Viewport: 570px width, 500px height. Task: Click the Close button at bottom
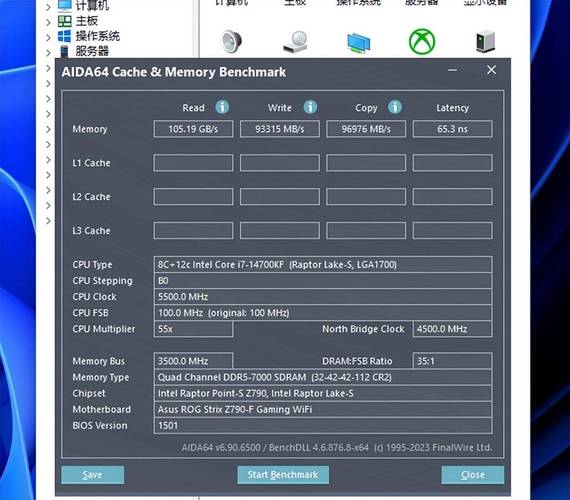tap(473, 475)
